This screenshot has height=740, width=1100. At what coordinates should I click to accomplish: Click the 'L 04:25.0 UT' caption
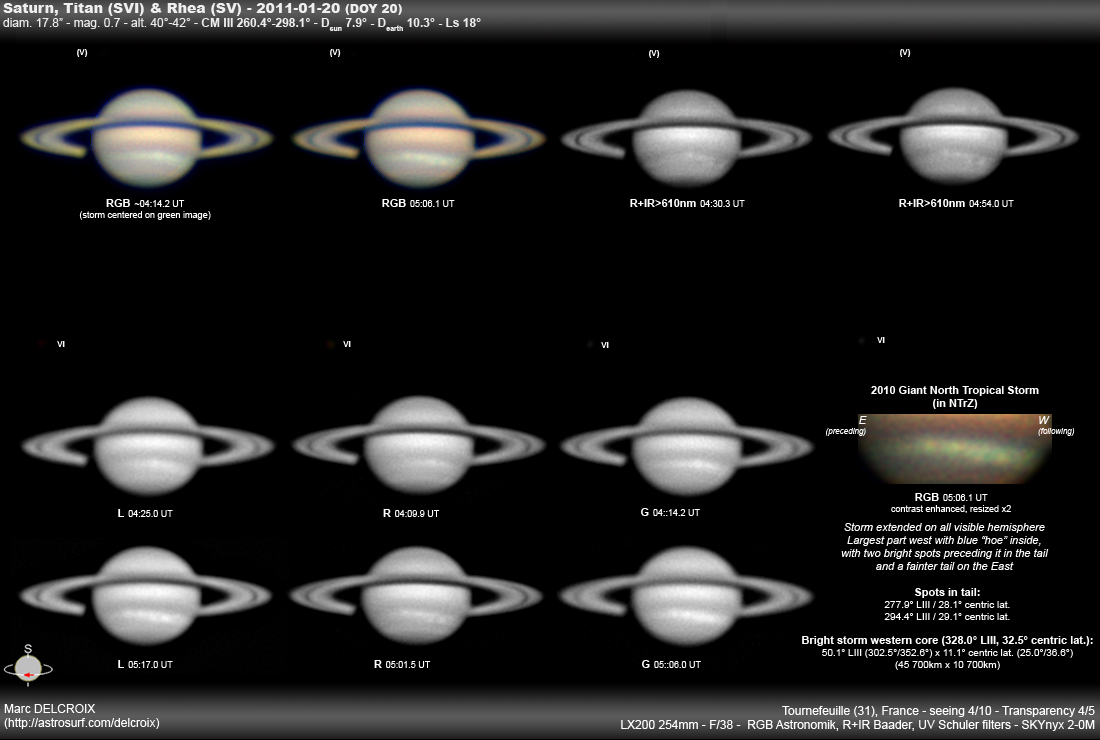[145, 513]
